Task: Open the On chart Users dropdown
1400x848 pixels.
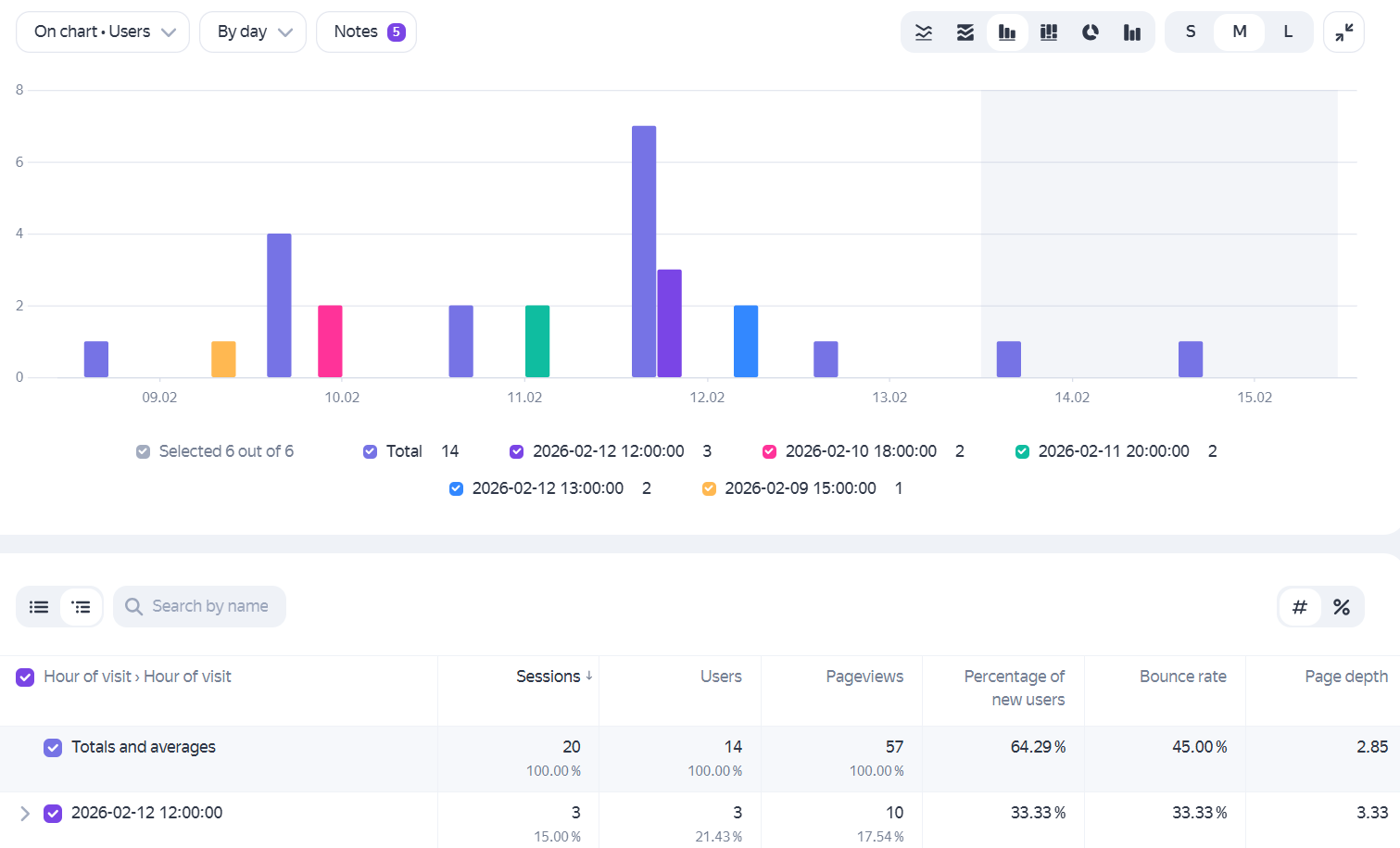Action: [103, 32]
